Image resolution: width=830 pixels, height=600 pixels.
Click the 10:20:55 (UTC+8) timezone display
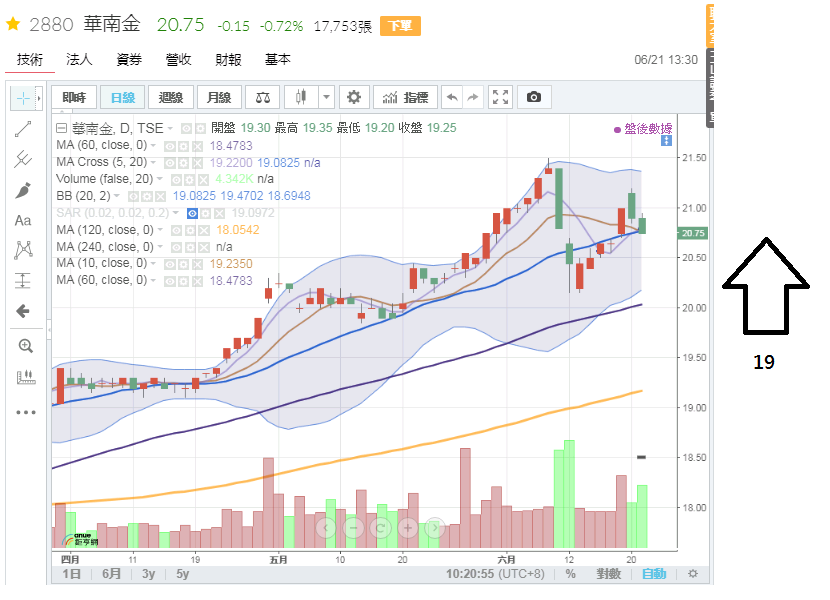pos(495,574)
